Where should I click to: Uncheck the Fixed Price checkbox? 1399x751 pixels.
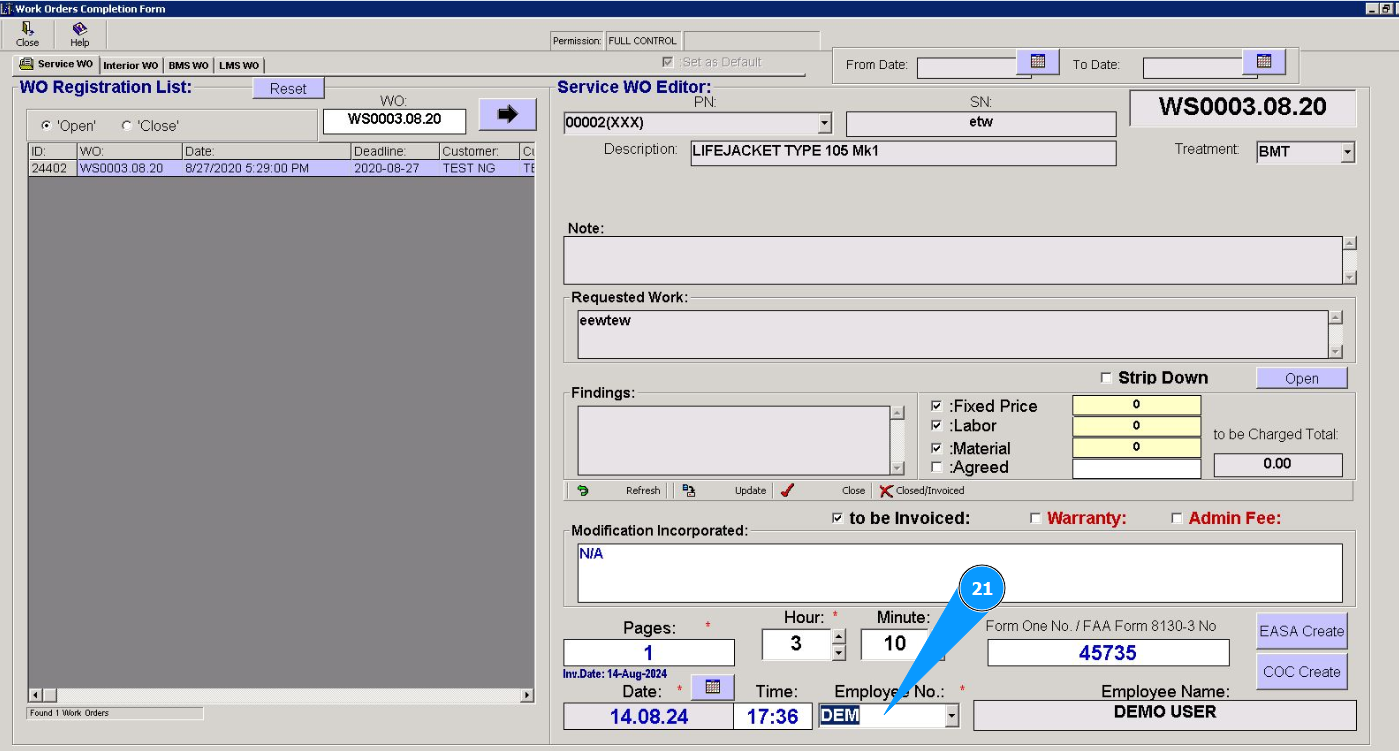pyautogui.click(x=936, y=406)
